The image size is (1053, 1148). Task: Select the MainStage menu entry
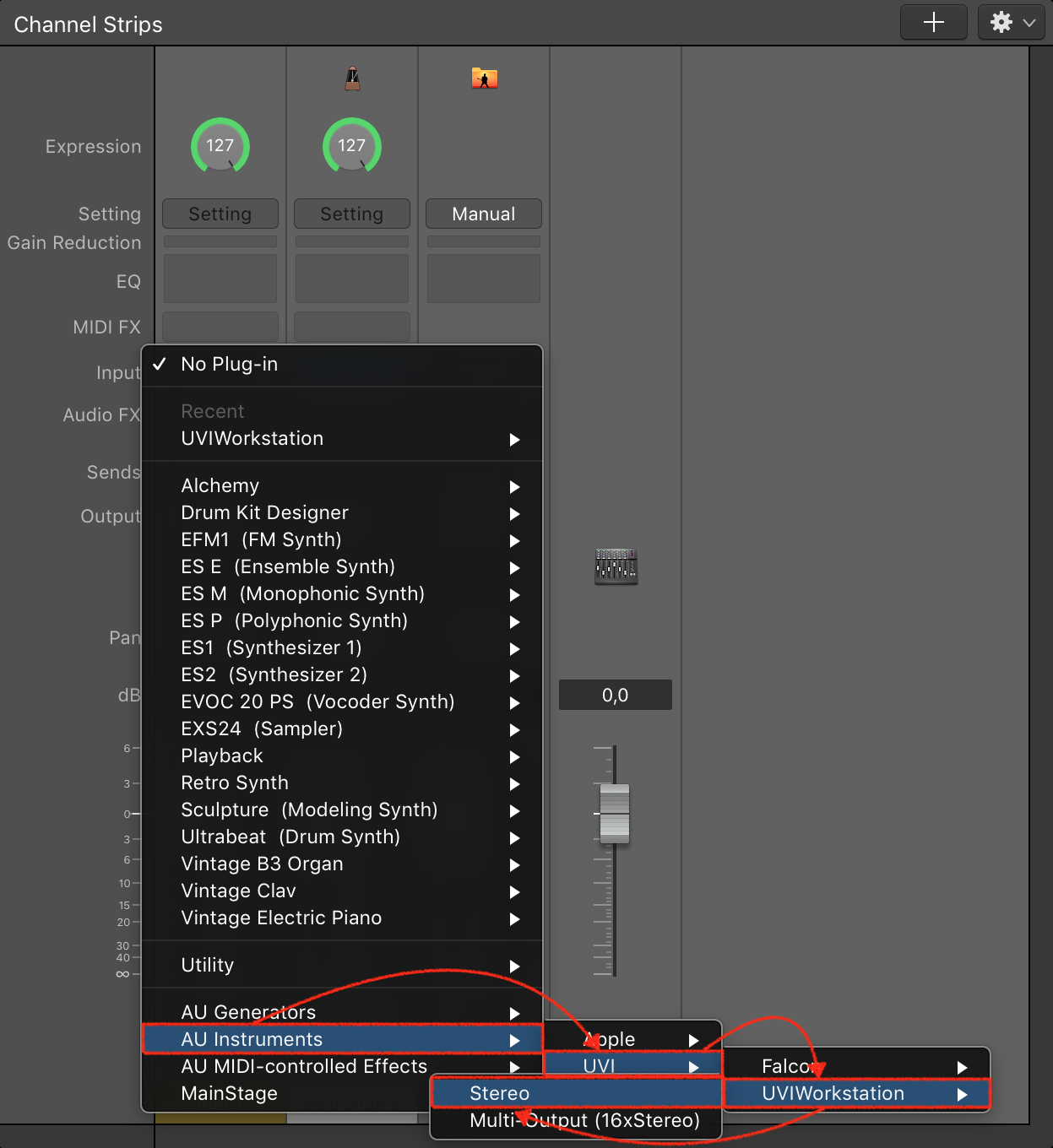pyautogui.click(x=287, y=1093)
